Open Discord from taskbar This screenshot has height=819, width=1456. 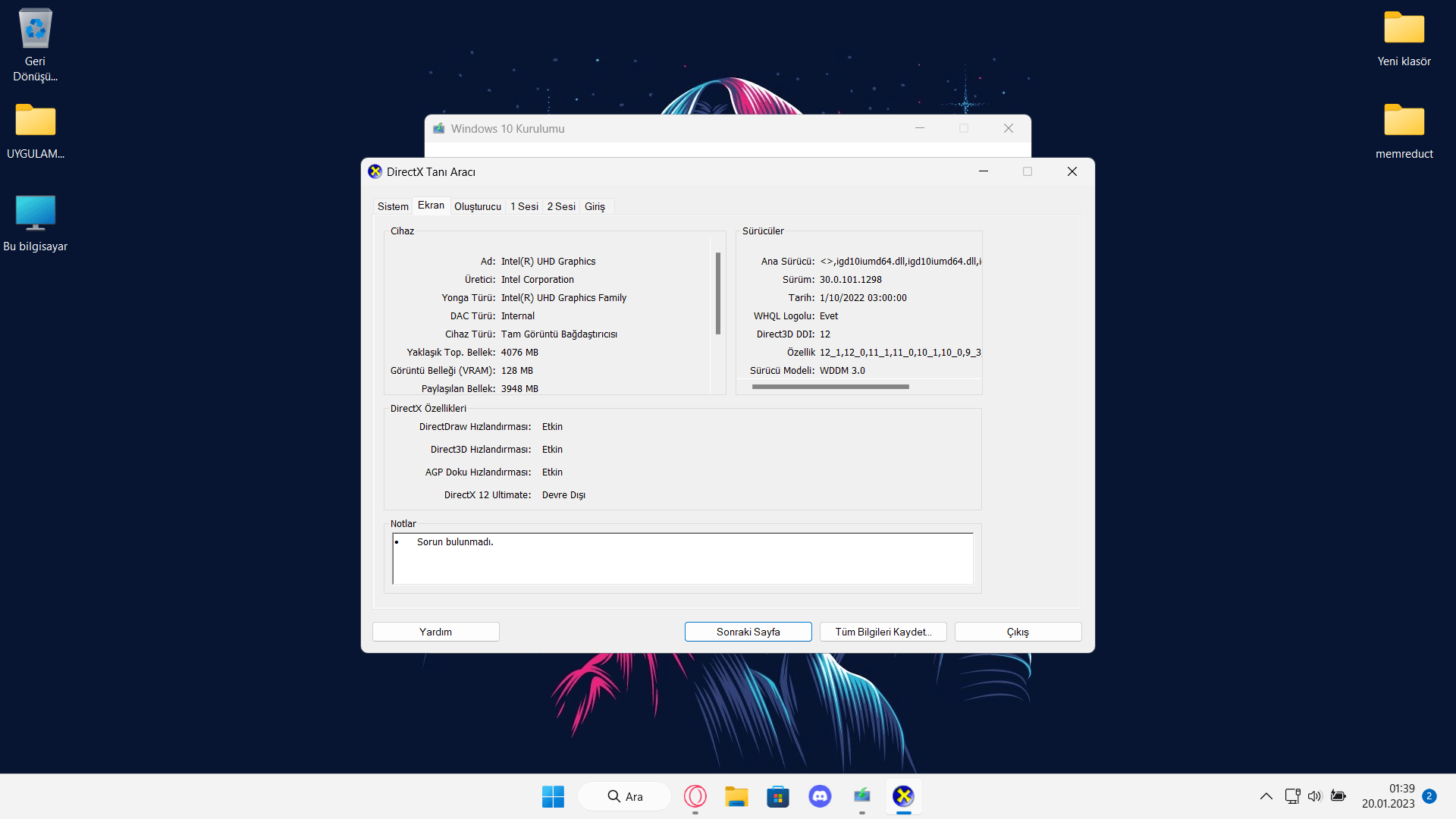tap(820, 796)
